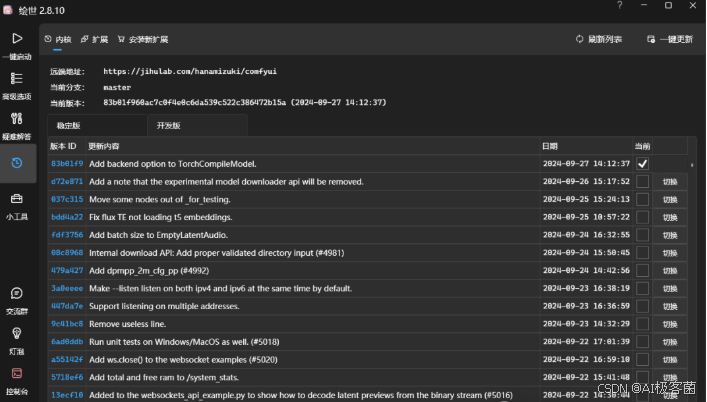Open commit link 037c315
Screen dimensions: 707x402
pos(67,199)
